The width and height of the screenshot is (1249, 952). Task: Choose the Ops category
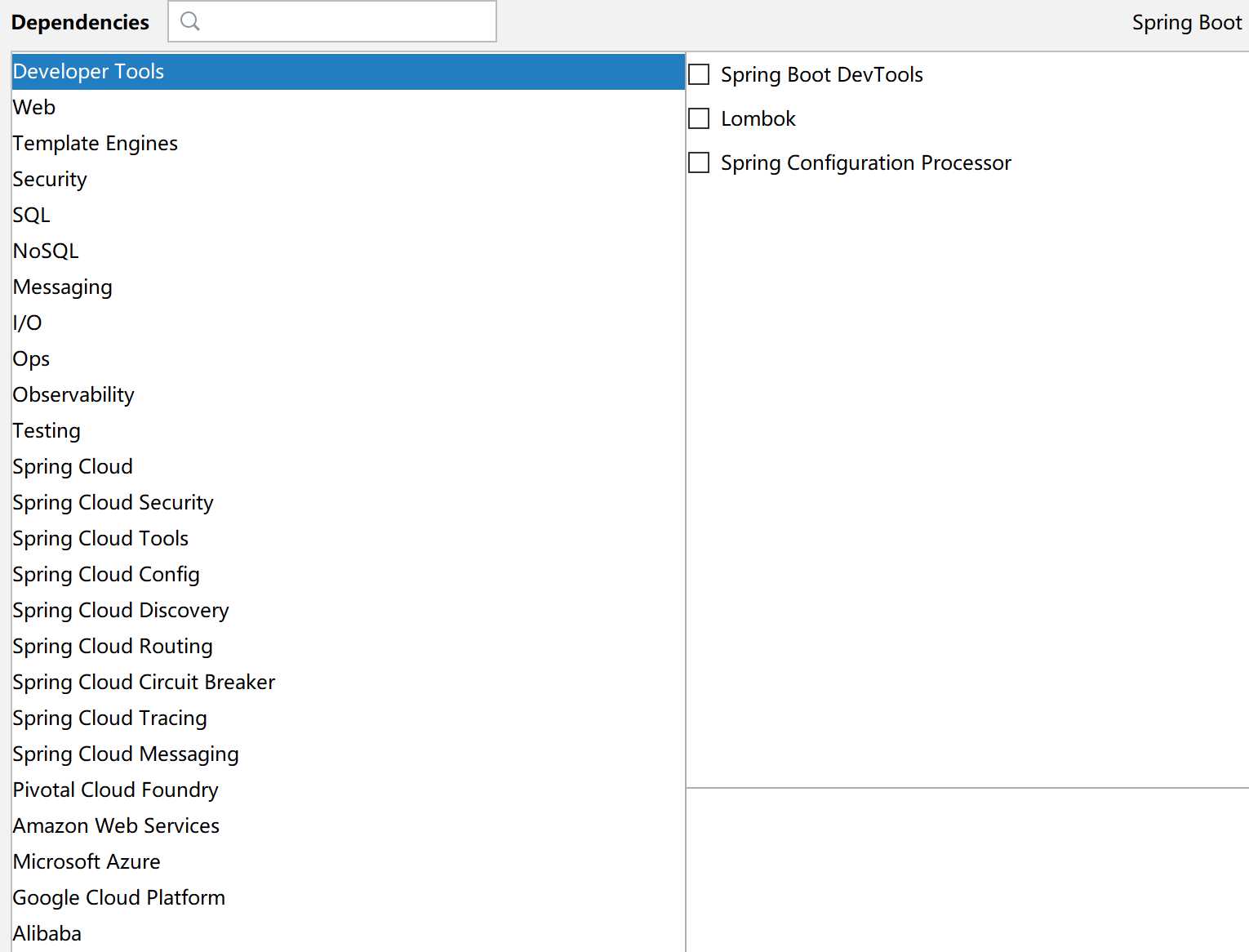pos(349,359)
